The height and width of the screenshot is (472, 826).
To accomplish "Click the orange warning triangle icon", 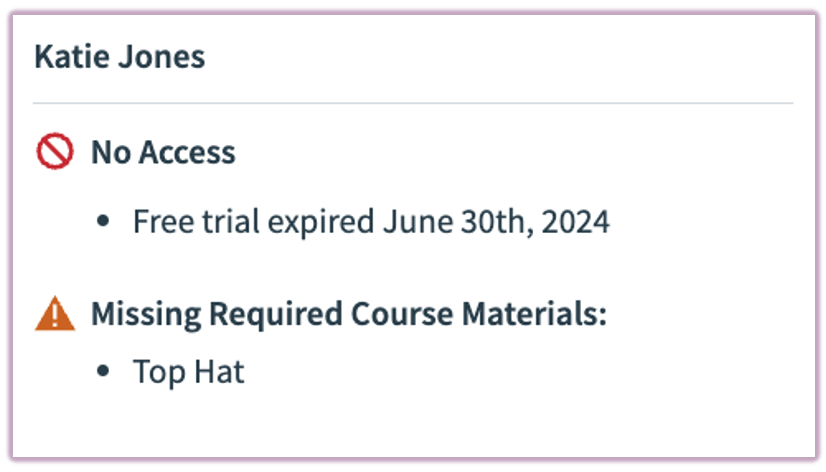I will pyautogui.click(x=55, y=315).
